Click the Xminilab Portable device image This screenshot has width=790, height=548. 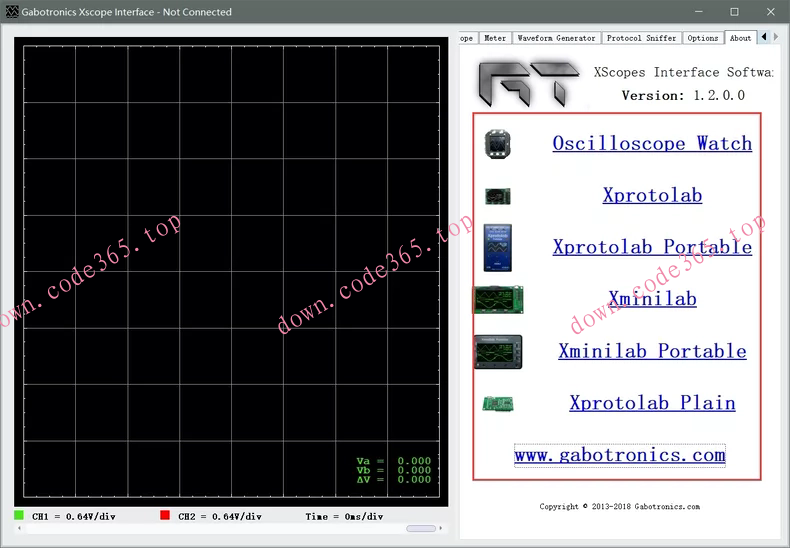click(498, 352)
